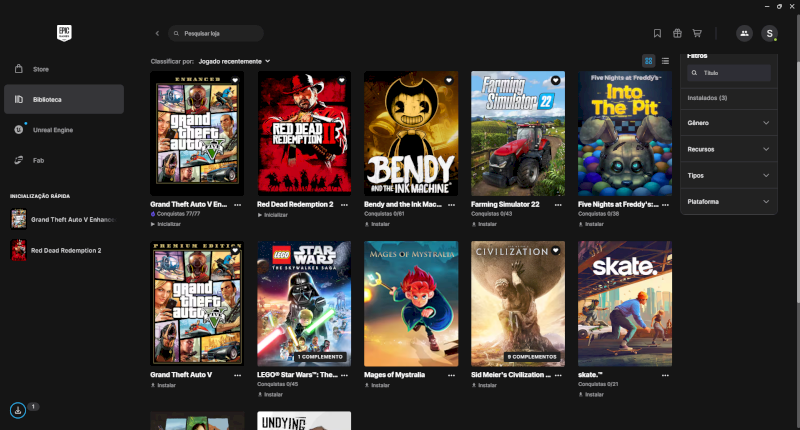
Task: Click '1 COMPLEMENTO' badge on LEGO Star Wars
Action: (320, 357)
